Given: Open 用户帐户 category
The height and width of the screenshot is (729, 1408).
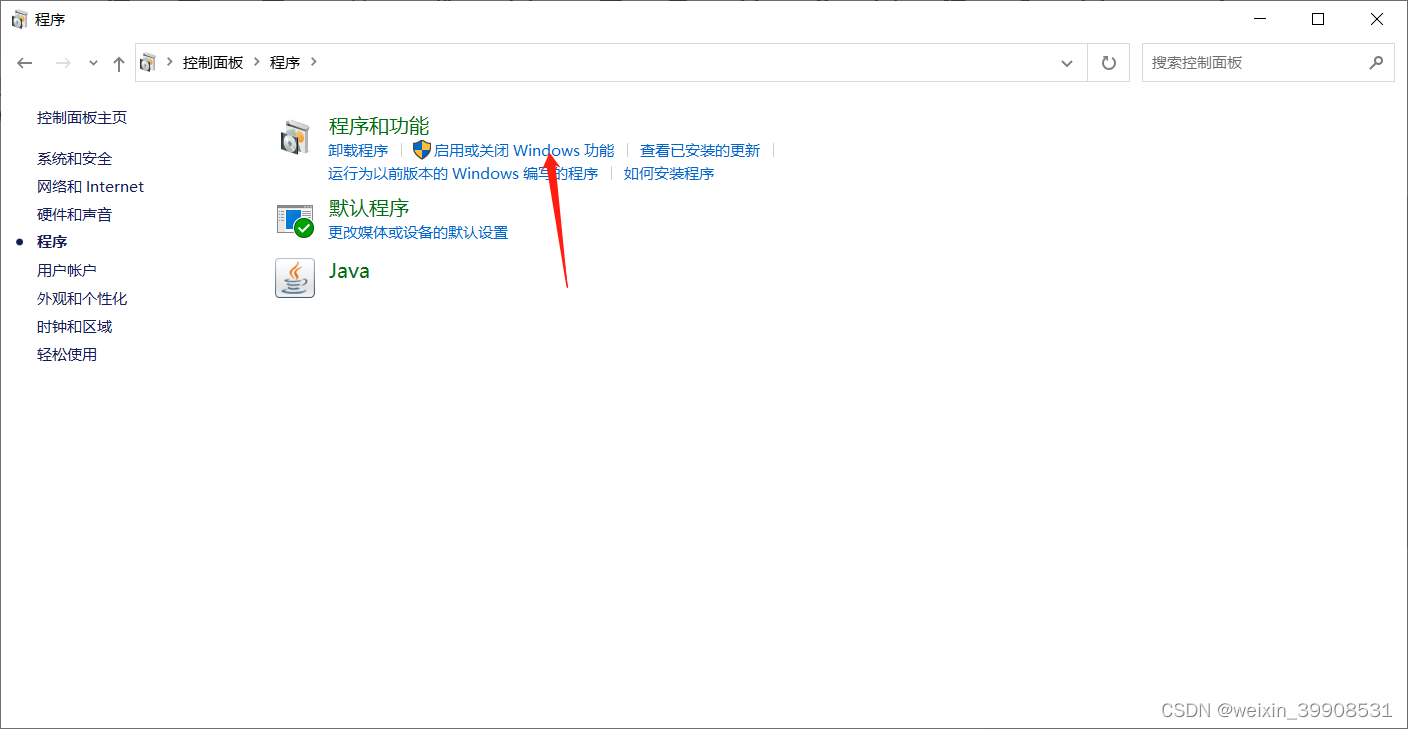Looking at the screenshot, I should (x=67, y=270).
